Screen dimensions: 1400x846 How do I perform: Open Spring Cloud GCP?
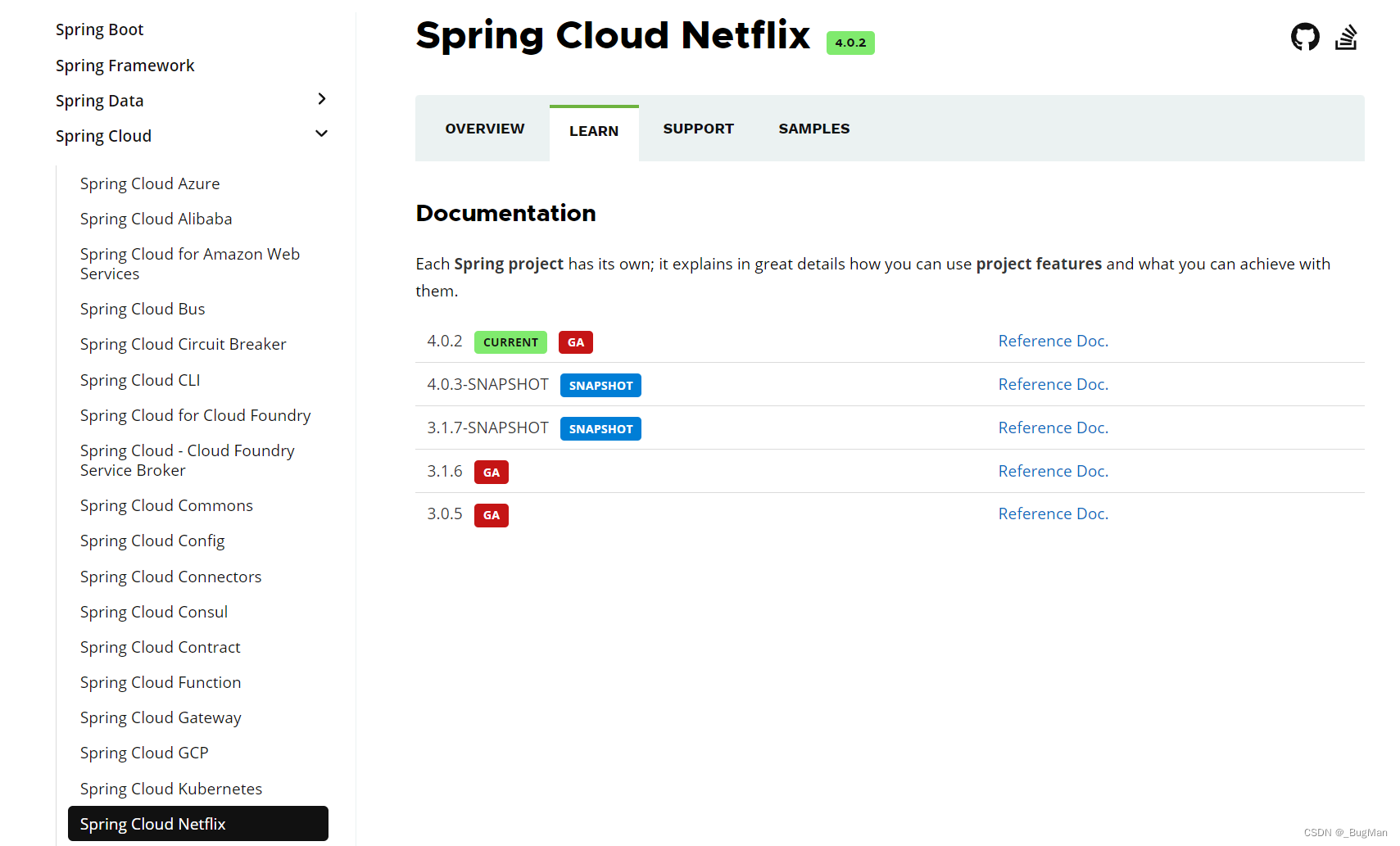(x=144, y=753)
